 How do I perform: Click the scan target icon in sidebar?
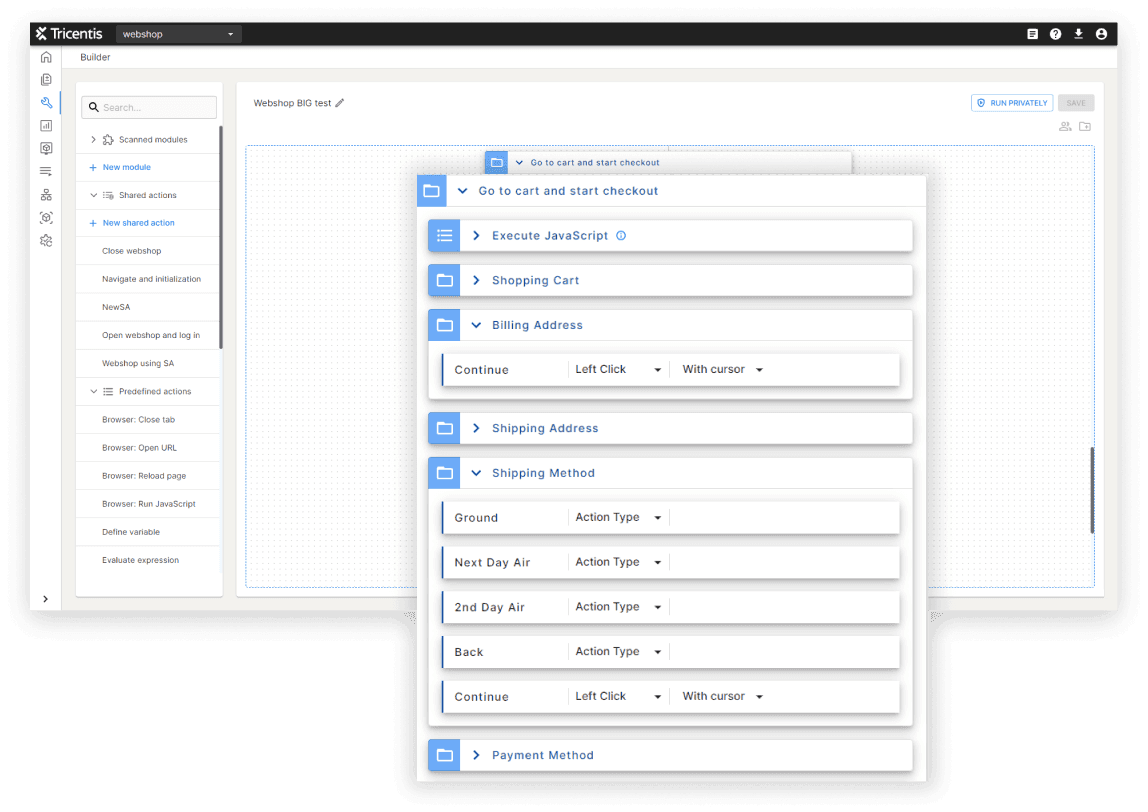(x=46, y=217)
